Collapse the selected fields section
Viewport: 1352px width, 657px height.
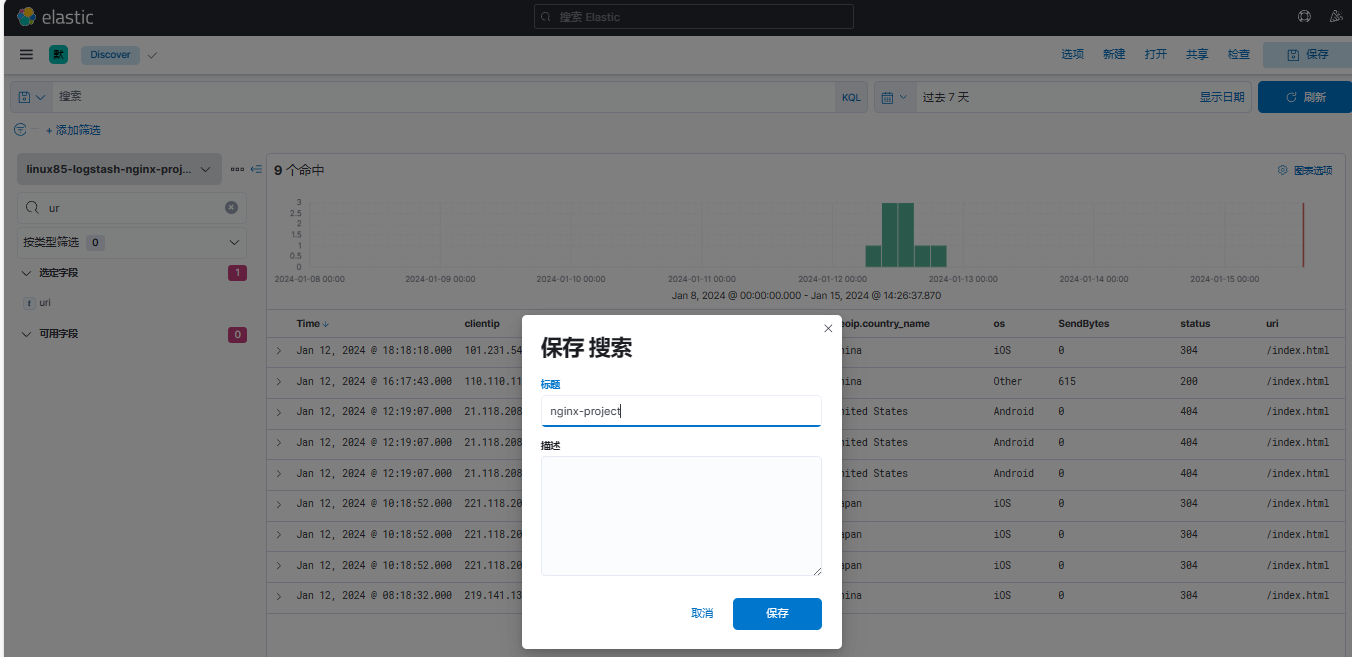pos(27,273)
